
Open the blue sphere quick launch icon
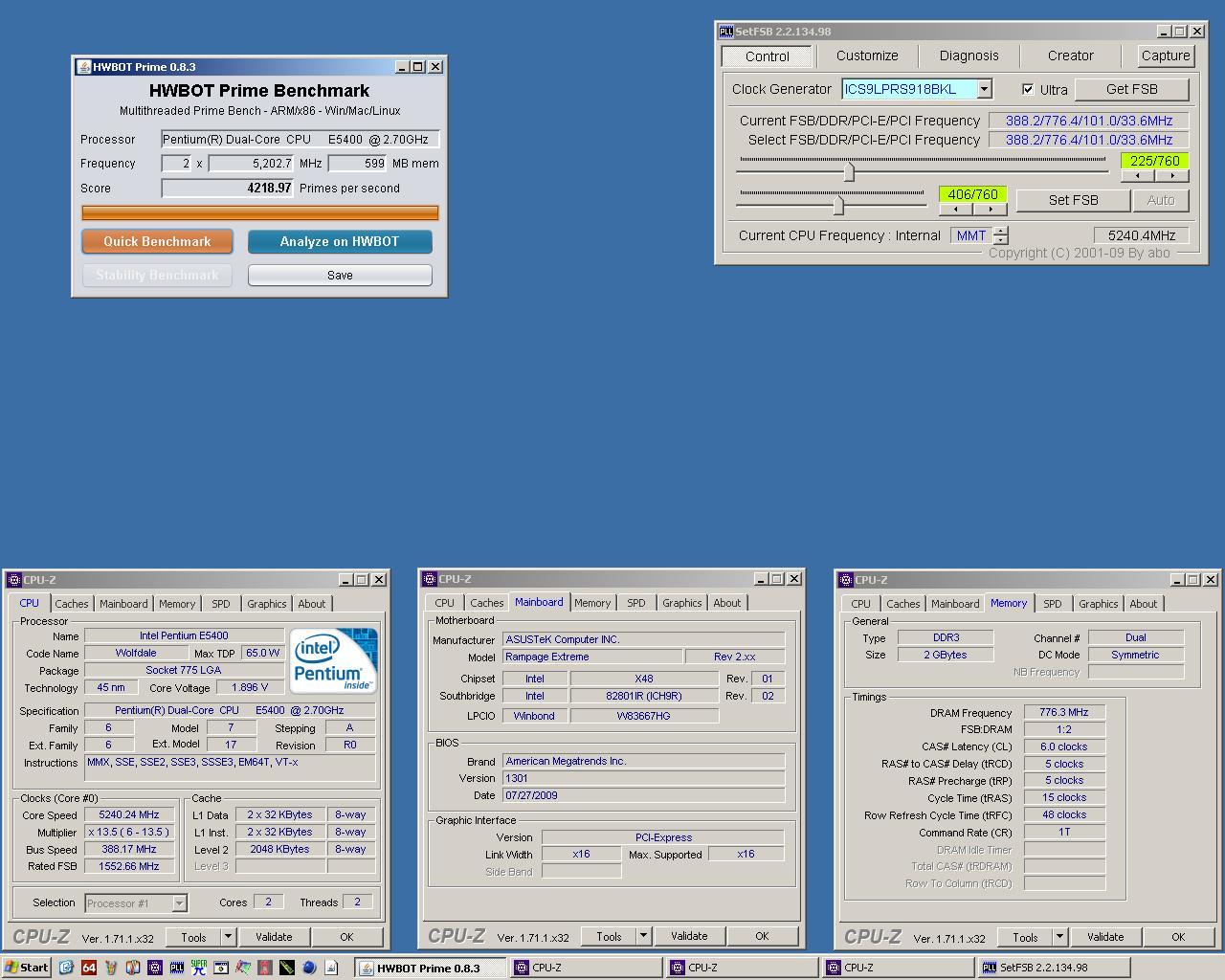coord(309,968)
